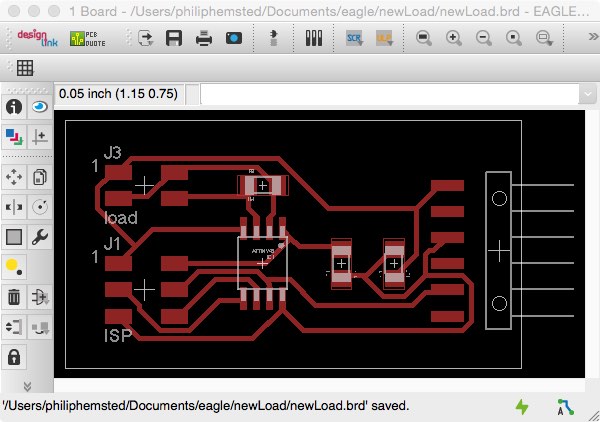Expand more tools in left toolbar
The image size is (600, 422).
click(x=27, y=386)
